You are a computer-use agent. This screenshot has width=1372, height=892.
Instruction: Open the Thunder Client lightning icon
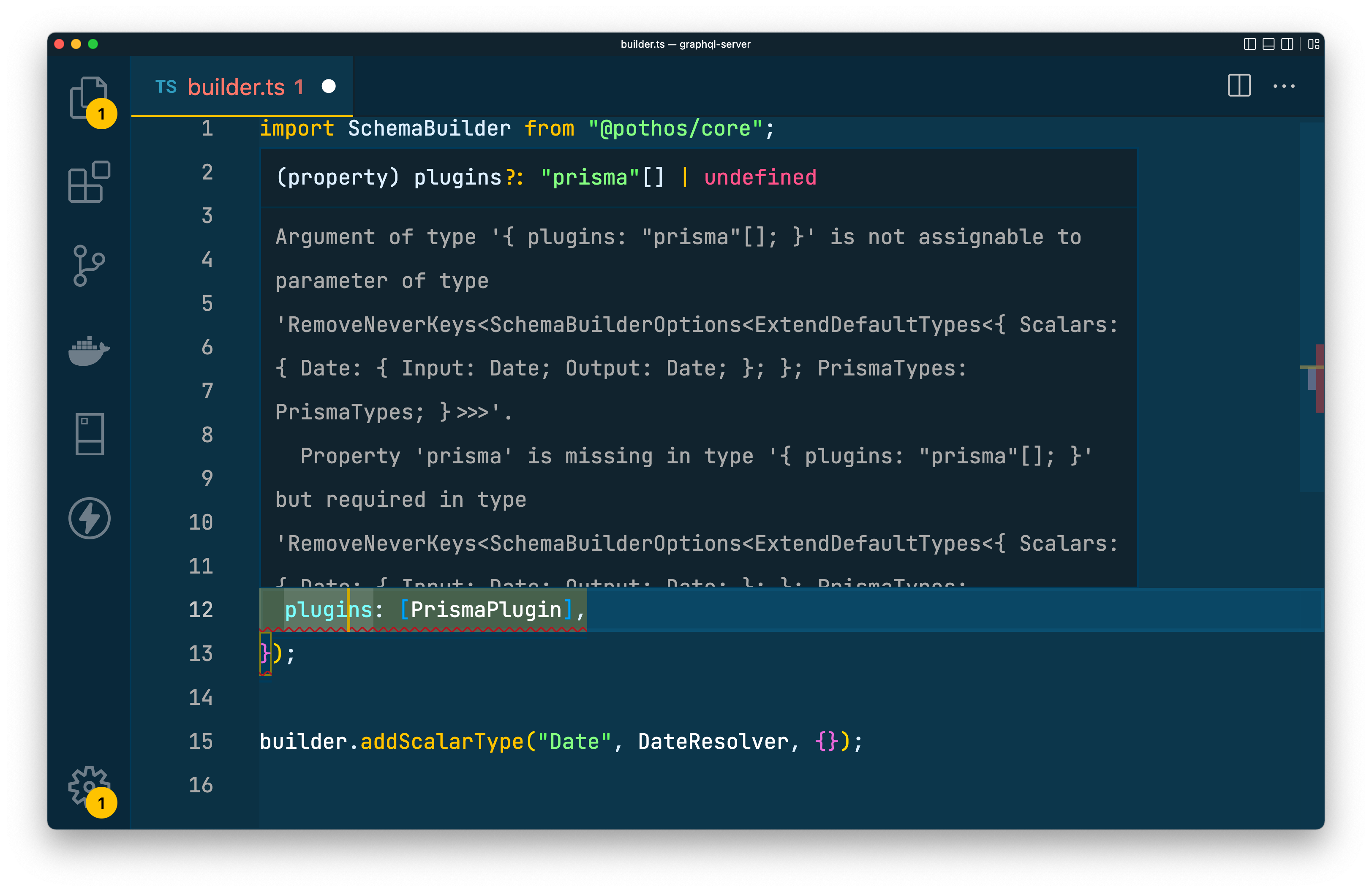click(90, 518)
